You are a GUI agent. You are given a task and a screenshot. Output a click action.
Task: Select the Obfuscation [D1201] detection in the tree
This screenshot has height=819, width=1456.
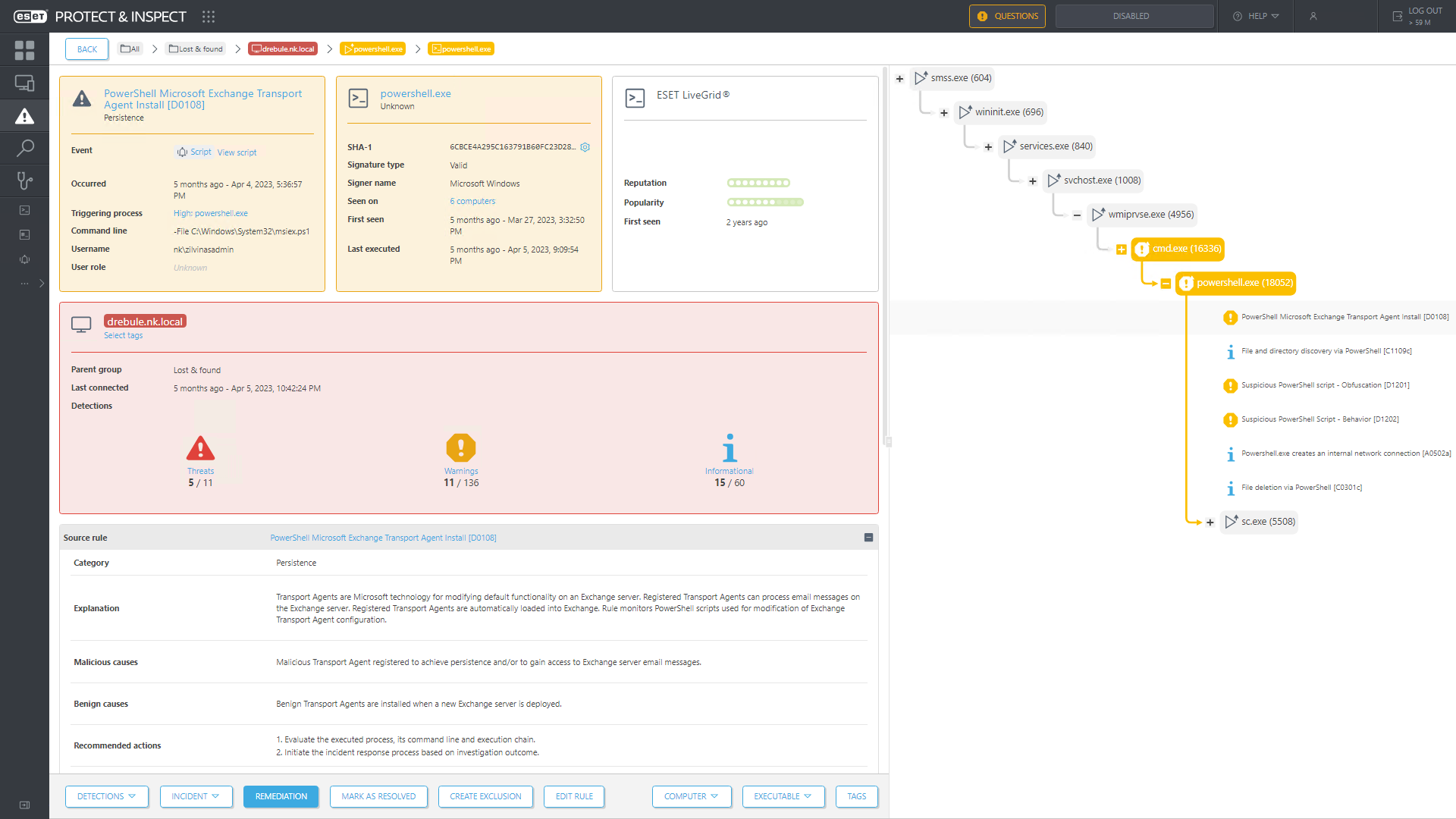pyautogui.click(x=1324, y=385)
